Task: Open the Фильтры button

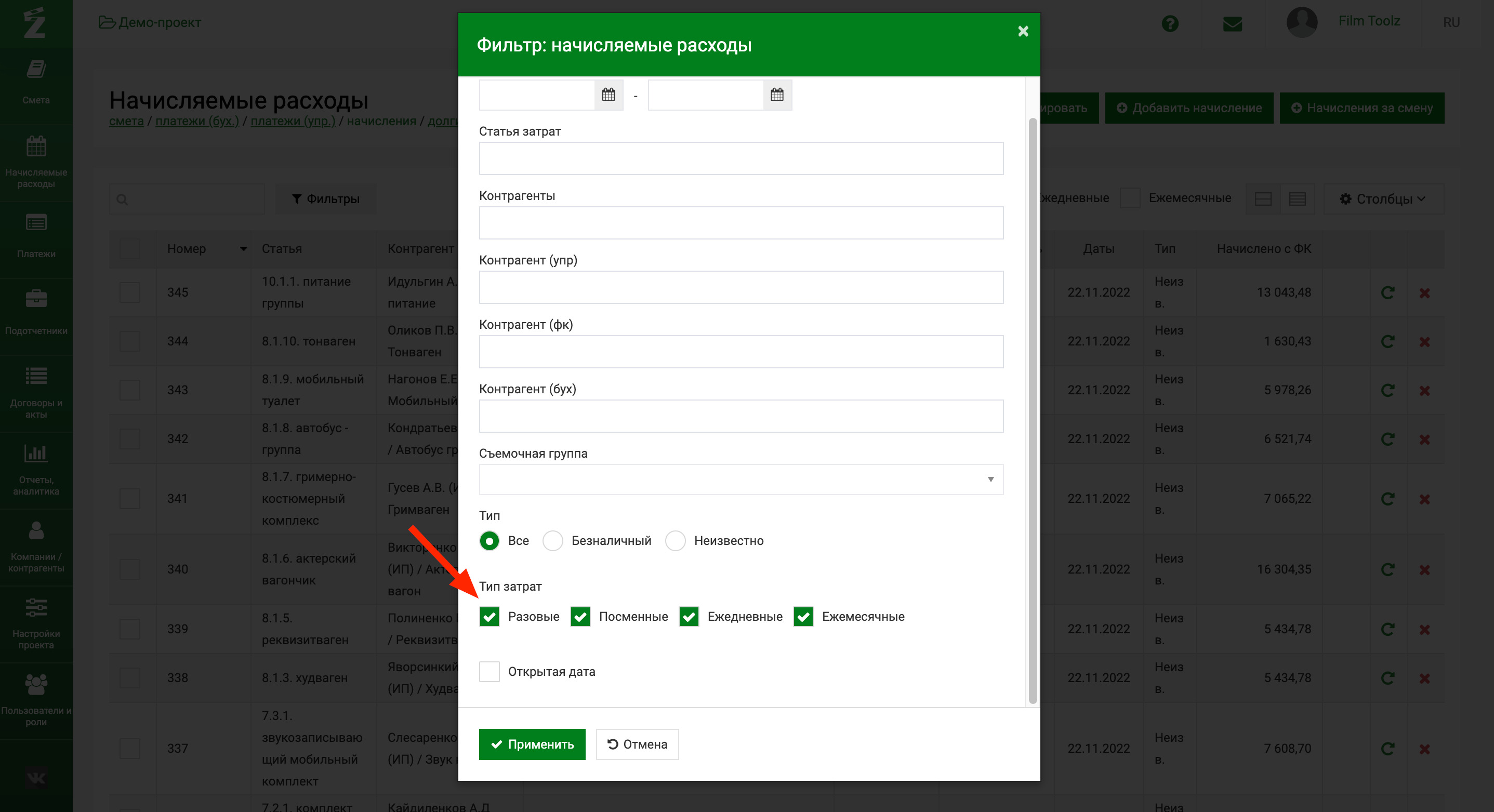Action: point(325,199)
